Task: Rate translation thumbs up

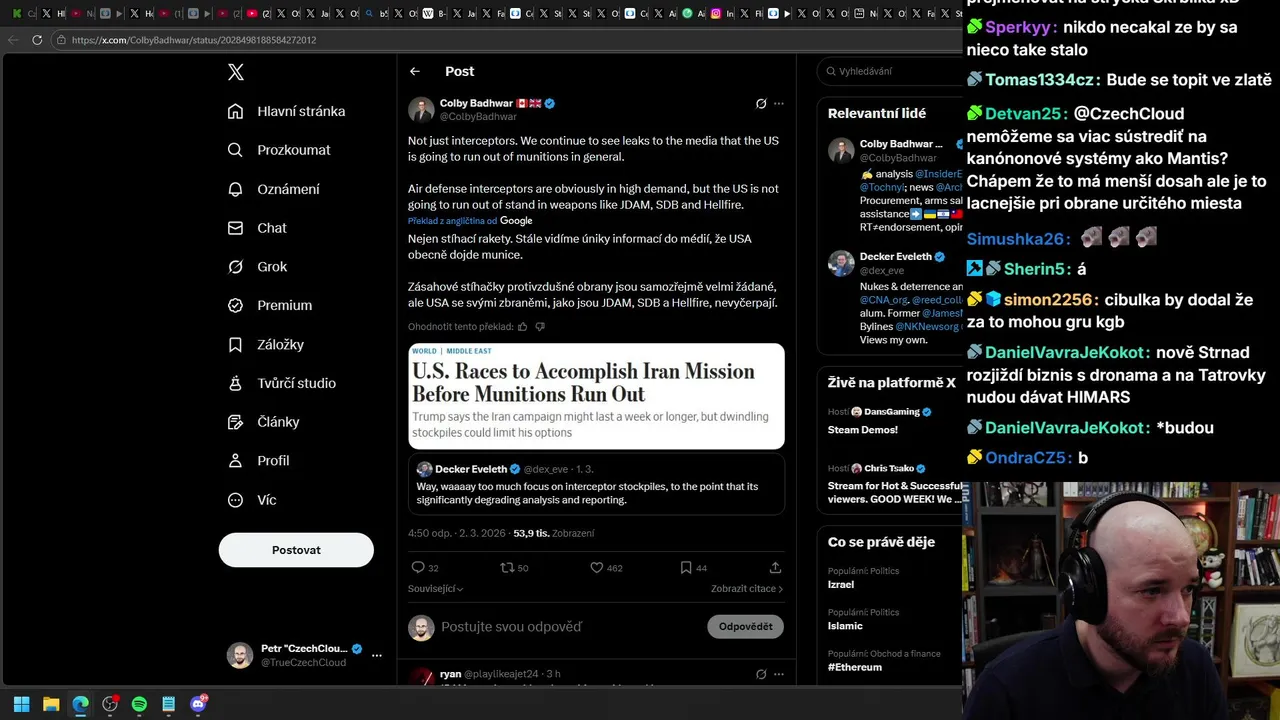Action: click(x=522, y=327)
